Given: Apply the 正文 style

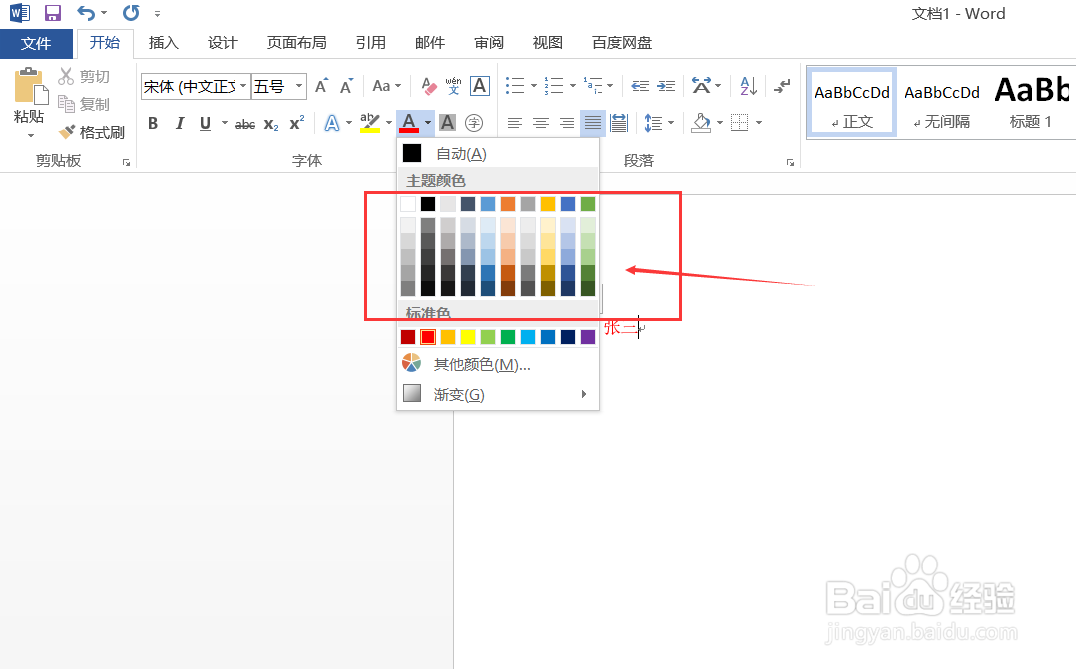Looking at the screenshot, I should tap(852, 104).
